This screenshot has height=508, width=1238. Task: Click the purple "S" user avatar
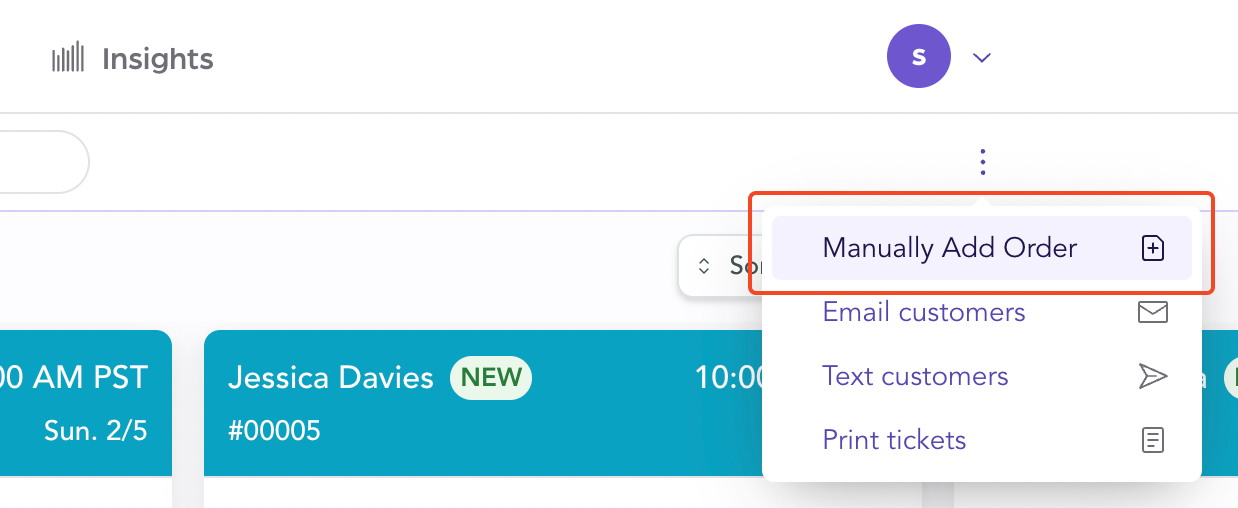(x=918, y=57)
